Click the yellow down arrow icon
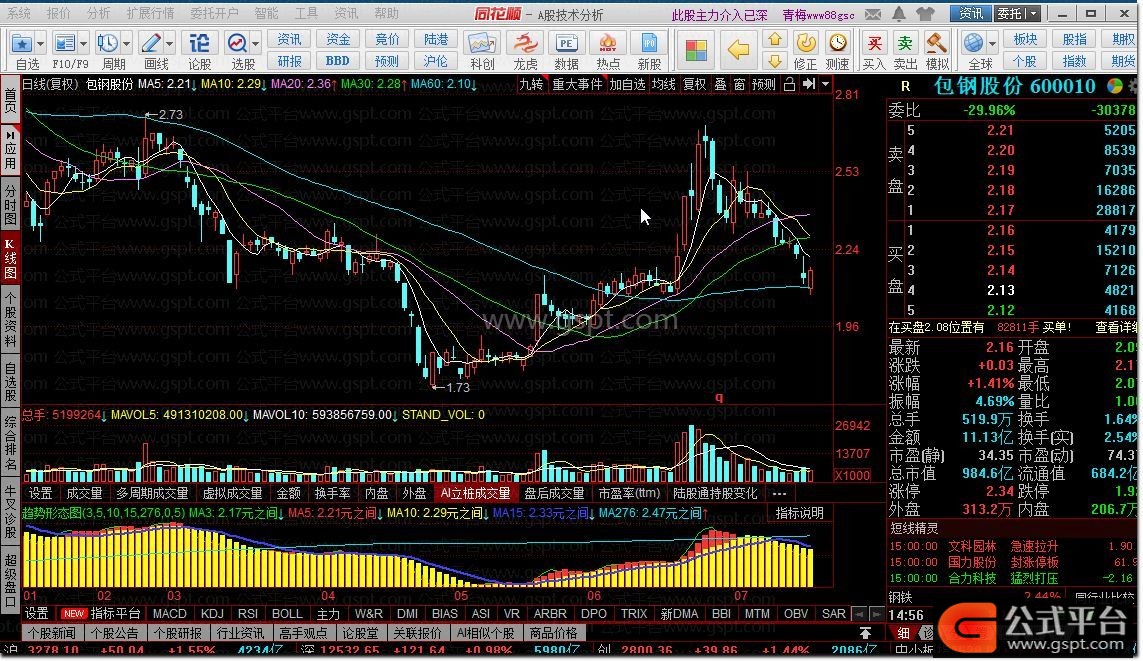The width and height of the screenshot is (1143, 661). (x=775, y=60)
